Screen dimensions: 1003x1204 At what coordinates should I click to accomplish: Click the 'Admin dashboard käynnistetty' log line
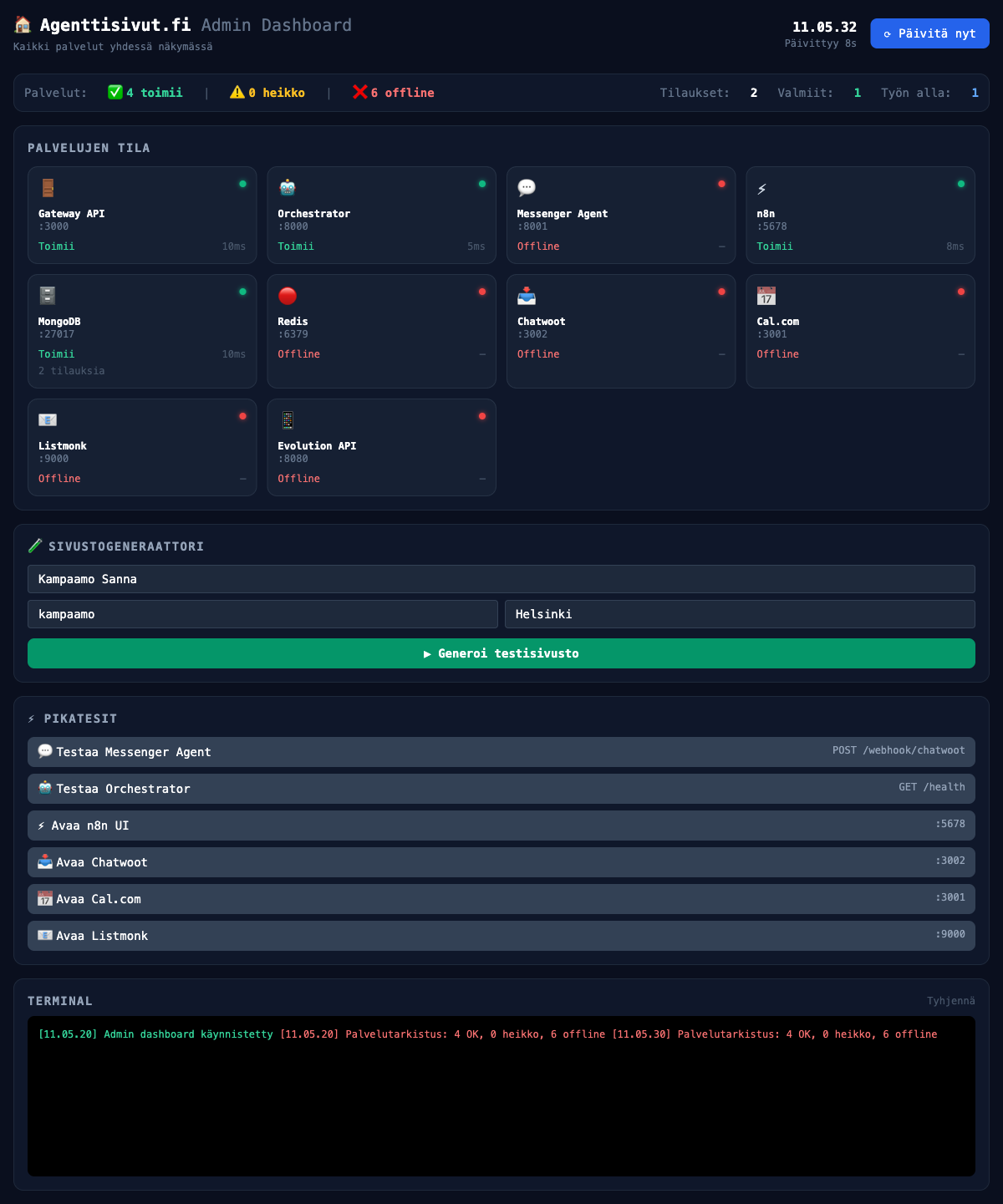pyautogui.click(x=155, y=1034)
